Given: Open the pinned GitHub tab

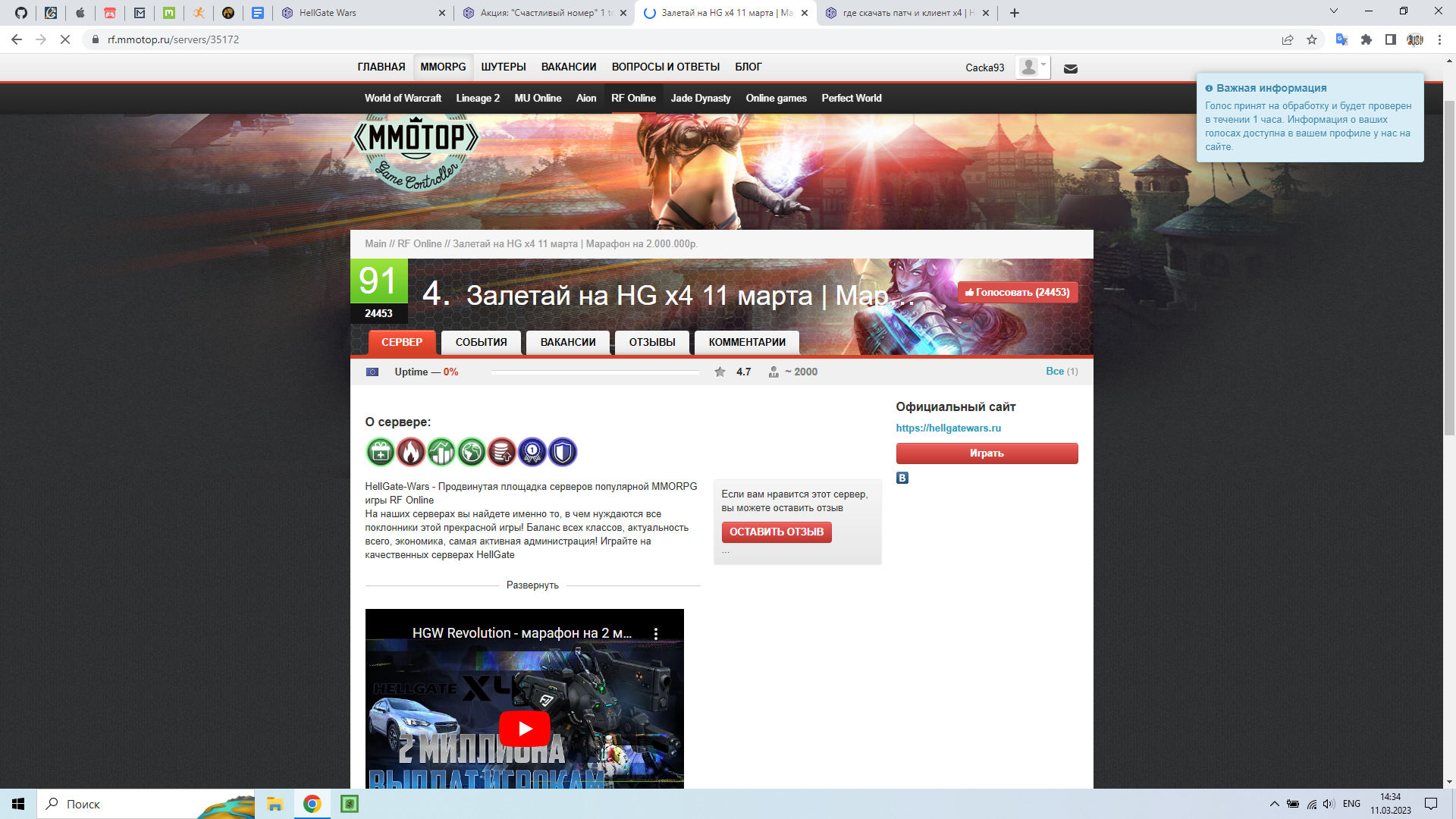Looking at the screenshot, I should coord(21,13).
